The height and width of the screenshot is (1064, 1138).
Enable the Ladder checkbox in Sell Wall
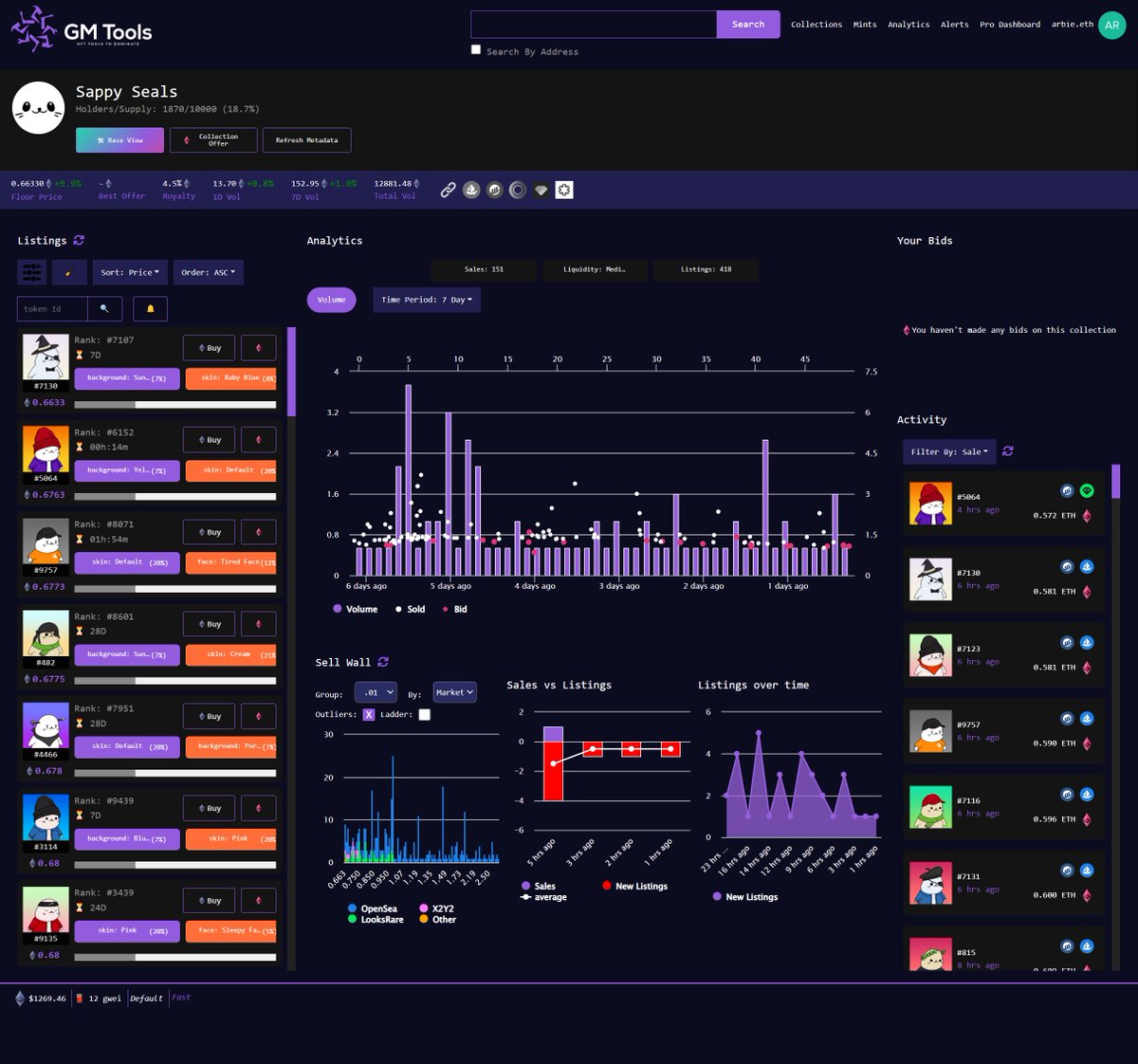click(x=424, y=714)
